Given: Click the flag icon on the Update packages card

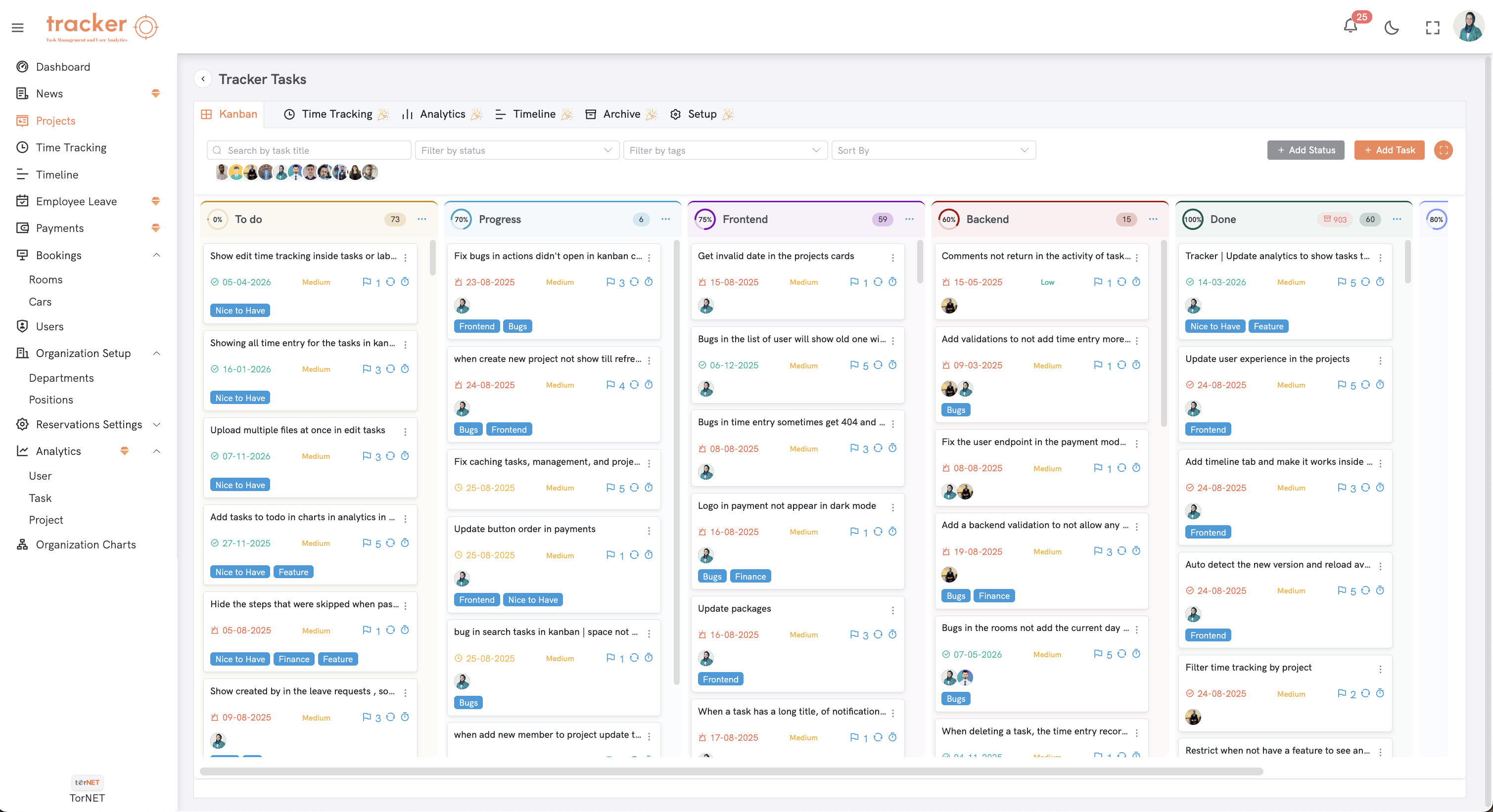Looking at the screenshot, I should click(854, 634).
